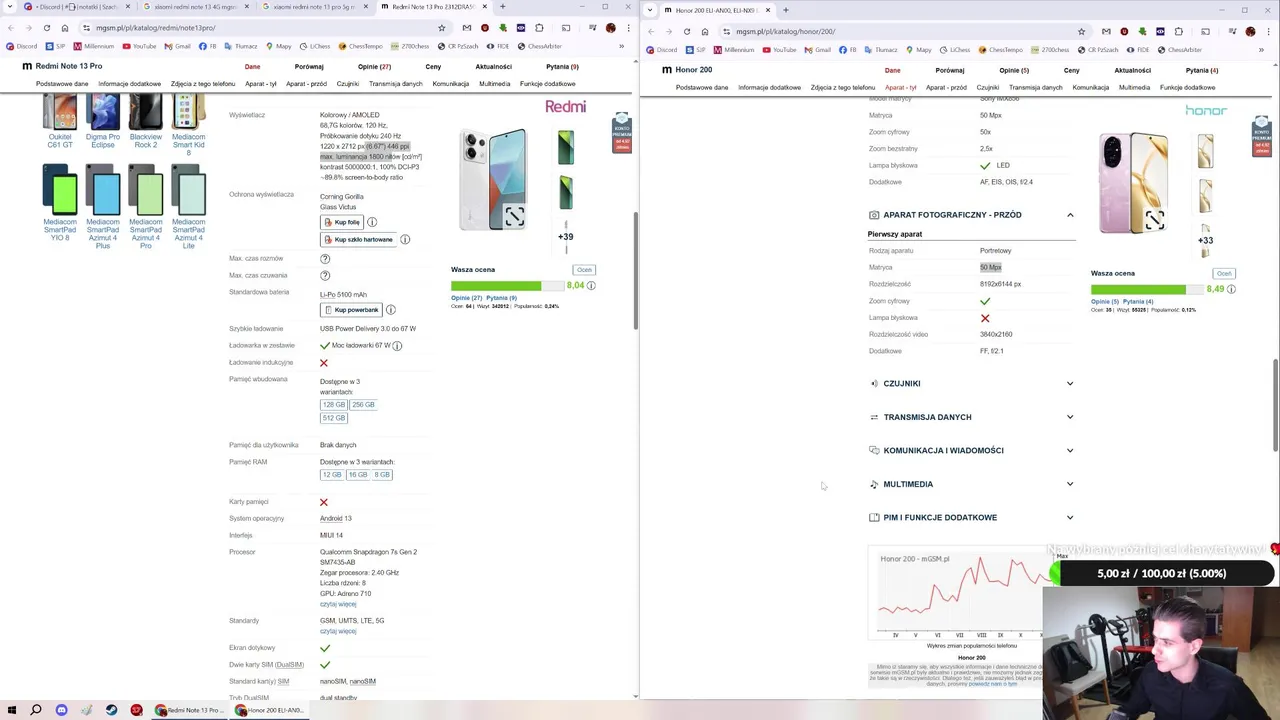Open Porównaj tab on Redmi page
The height and width of the screenshot is (720, 1280).
(309, 67)
